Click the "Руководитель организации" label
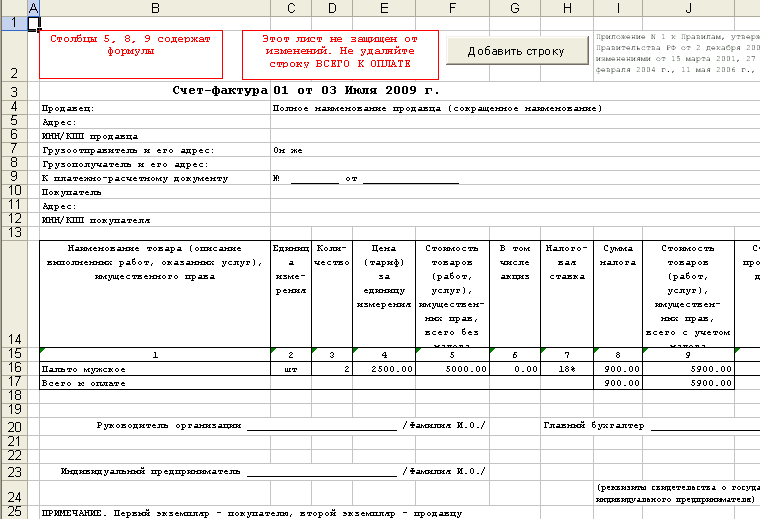This screenshot has height=519, width=760. coord(169,425)
